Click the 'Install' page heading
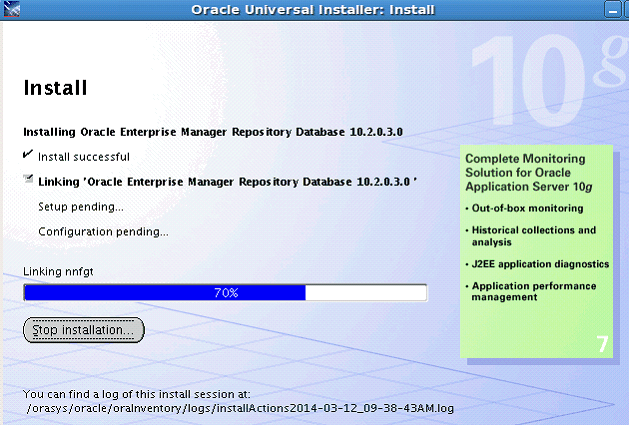This screenshot has height=426, width=630. click(x=55, y=88)
